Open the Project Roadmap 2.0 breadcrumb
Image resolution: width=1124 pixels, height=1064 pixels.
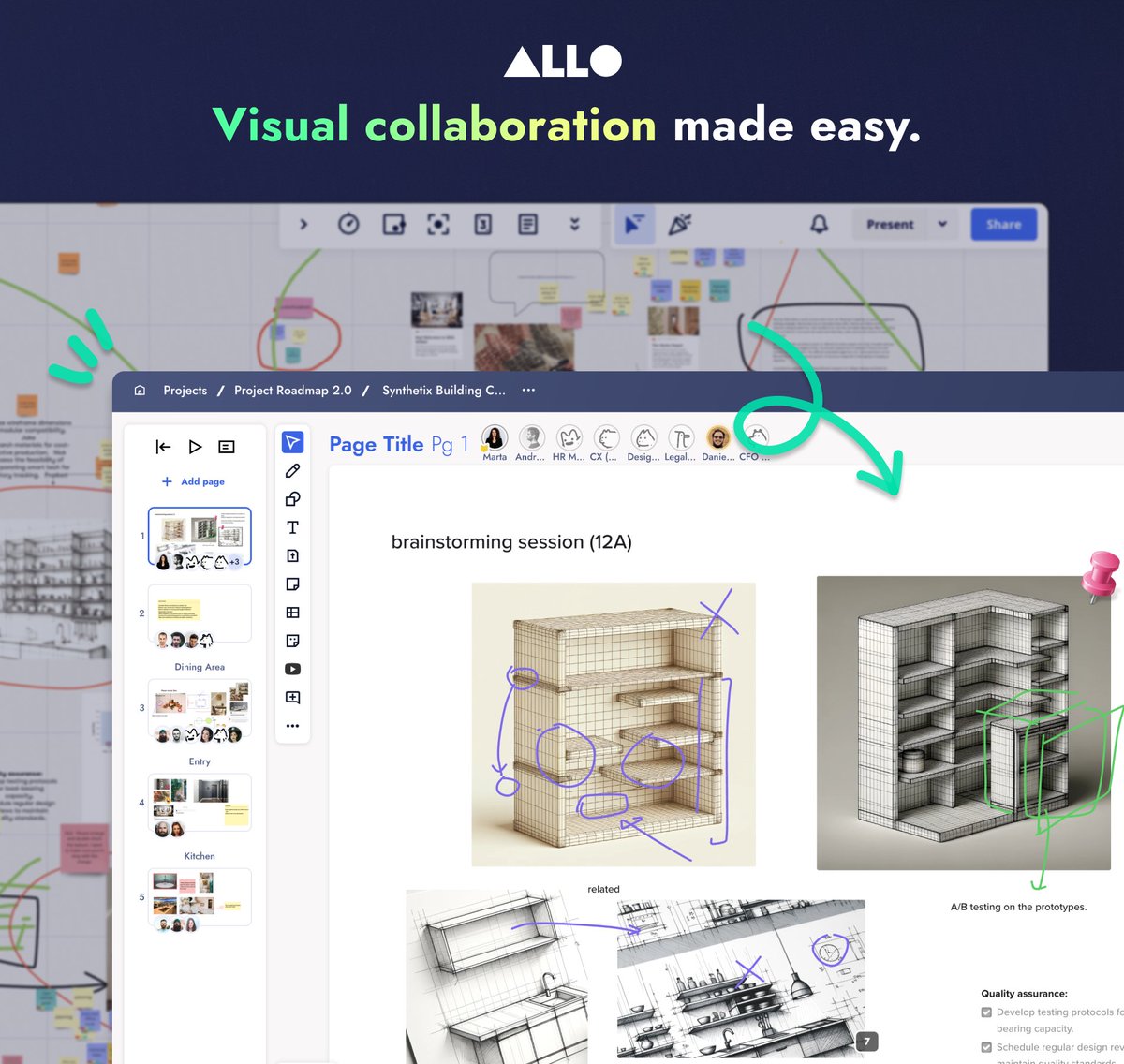pyautogui.click(x=293, y=391)
